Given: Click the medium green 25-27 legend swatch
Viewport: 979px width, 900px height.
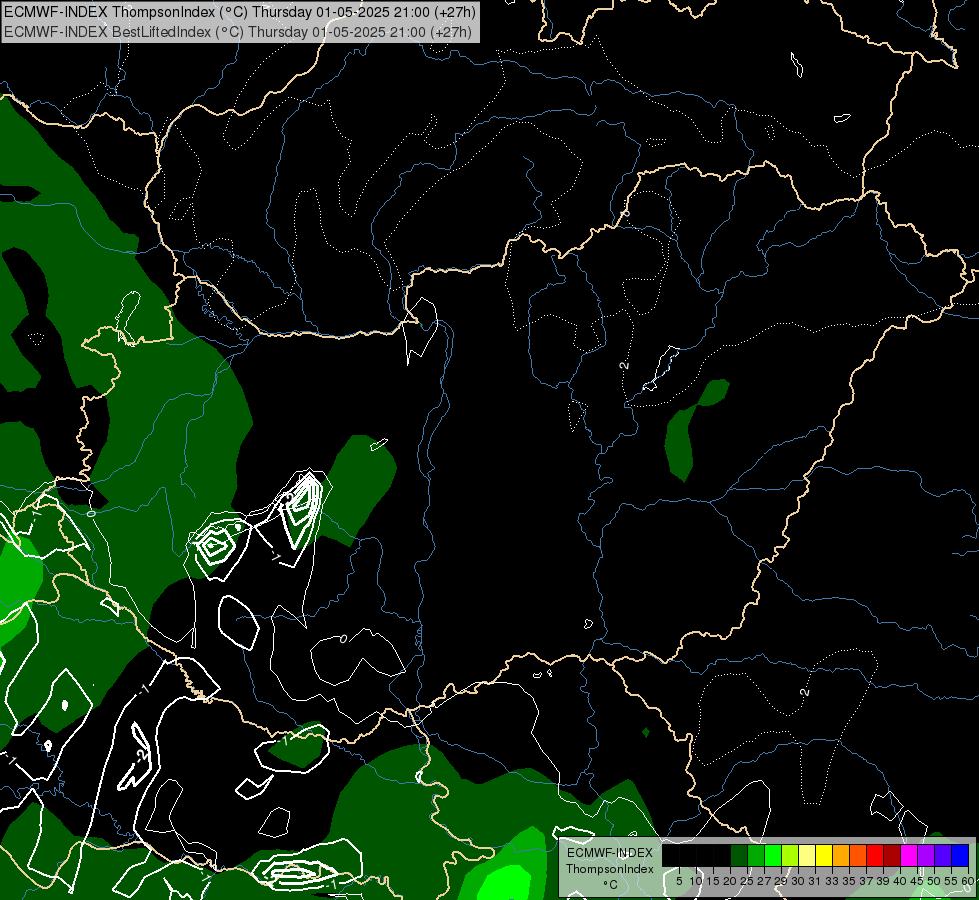Looking at the screenshot, I should click(756, 855).
